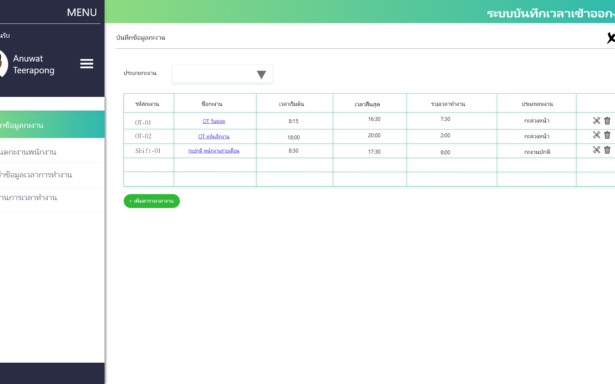Viewport: 615px width, 384px height.
Task: Click the edit tools icon for OT-01
Action: (596, 121)
